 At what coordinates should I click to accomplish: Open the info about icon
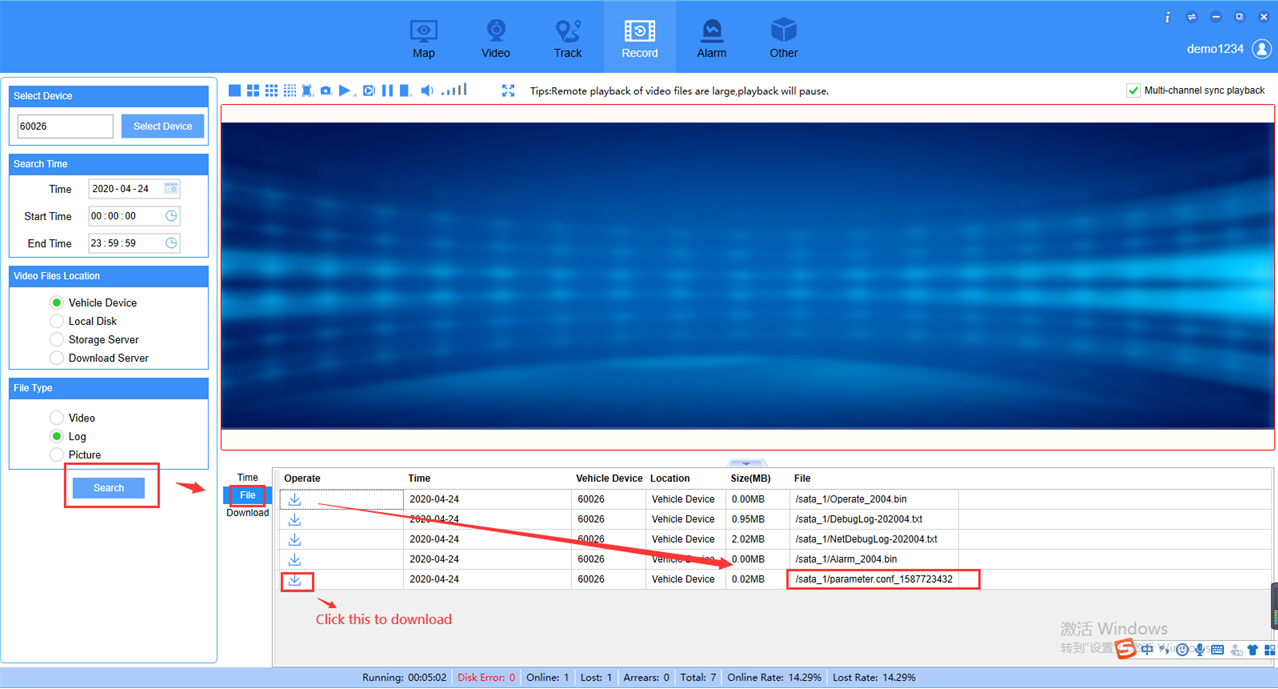point(1167,17)
